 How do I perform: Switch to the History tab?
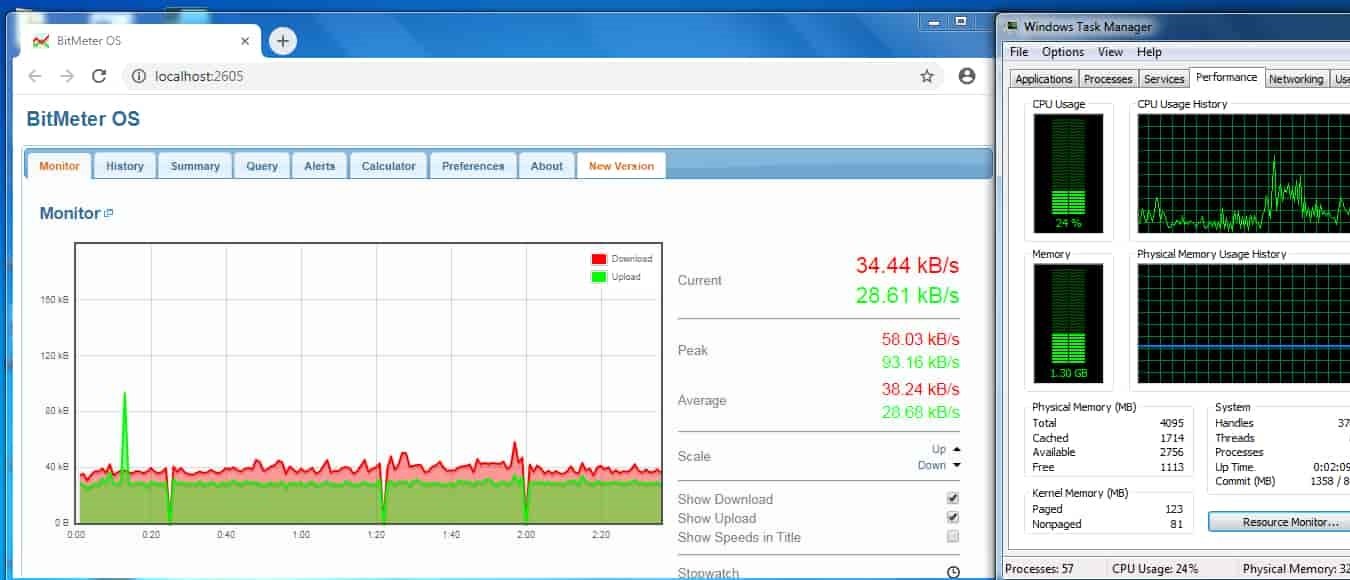tap(125, 165)
